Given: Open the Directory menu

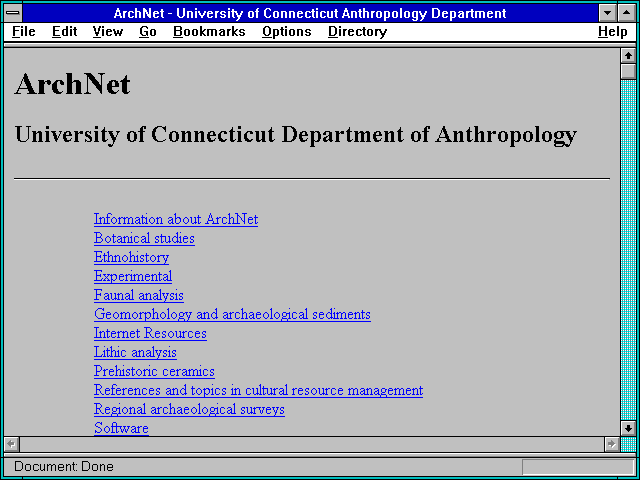Looking at the screenshot, I should [358, 32].
